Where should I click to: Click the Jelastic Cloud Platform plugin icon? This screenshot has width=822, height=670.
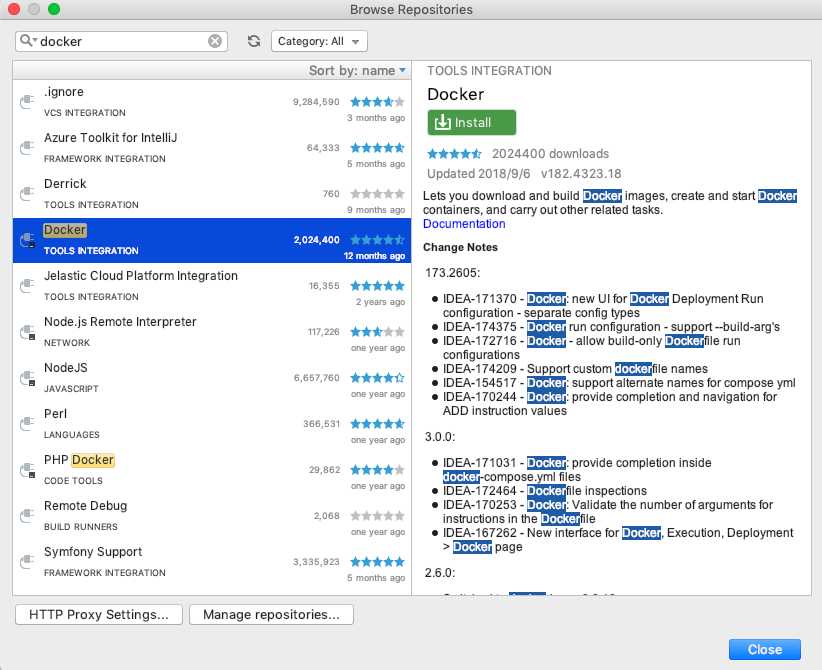(x=27, y=286)
